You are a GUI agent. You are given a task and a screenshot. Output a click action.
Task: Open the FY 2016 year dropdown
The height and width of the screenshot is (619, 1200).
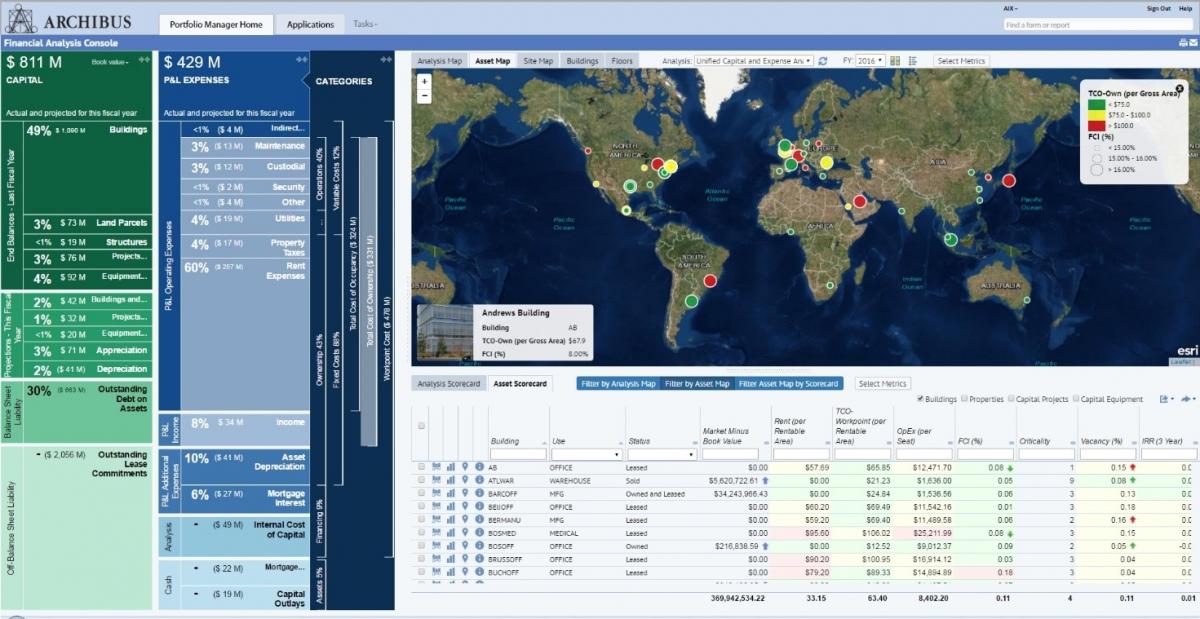click(871, 61)
